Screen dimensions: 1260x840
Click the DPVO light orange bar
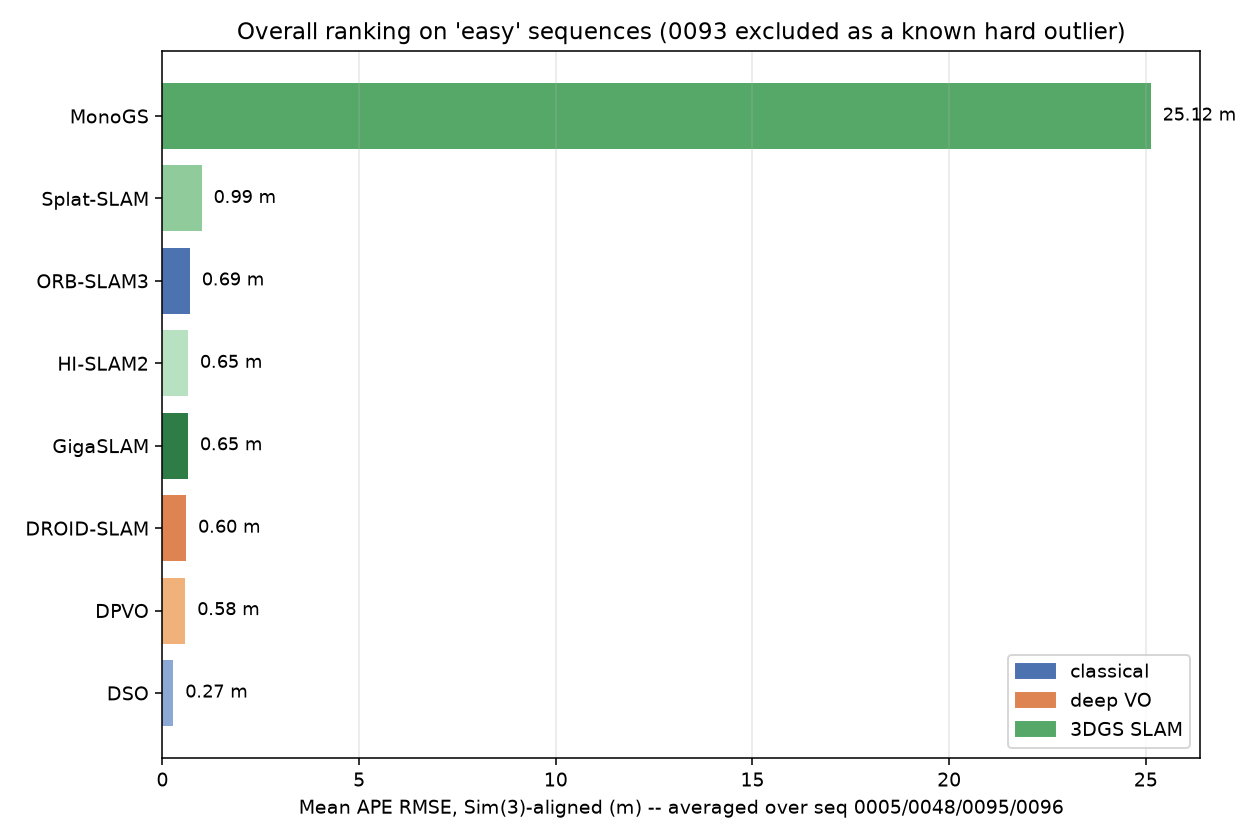point(174,611)
